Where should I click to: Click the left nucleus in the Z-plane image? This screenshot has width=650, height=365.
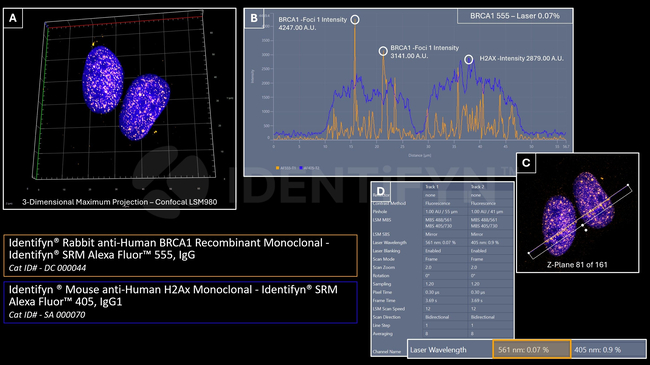(559, 226)
